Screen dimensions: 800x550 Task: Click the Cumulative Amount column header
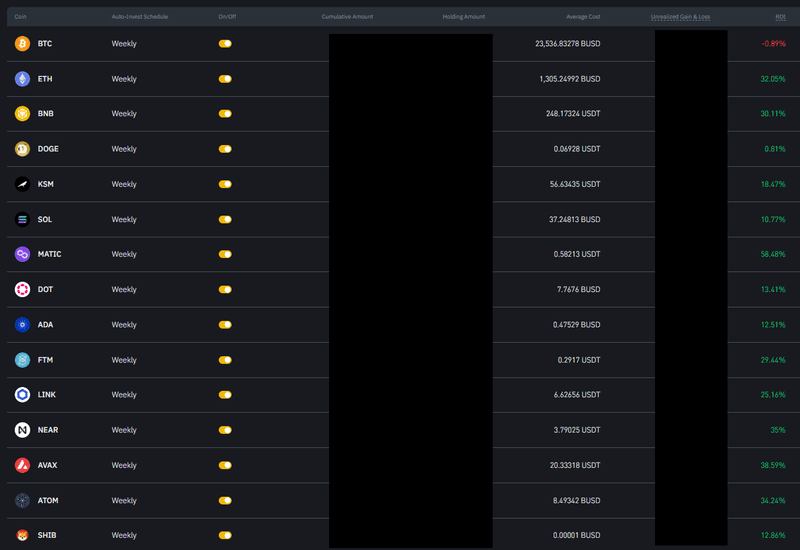[x=347, y=17]
